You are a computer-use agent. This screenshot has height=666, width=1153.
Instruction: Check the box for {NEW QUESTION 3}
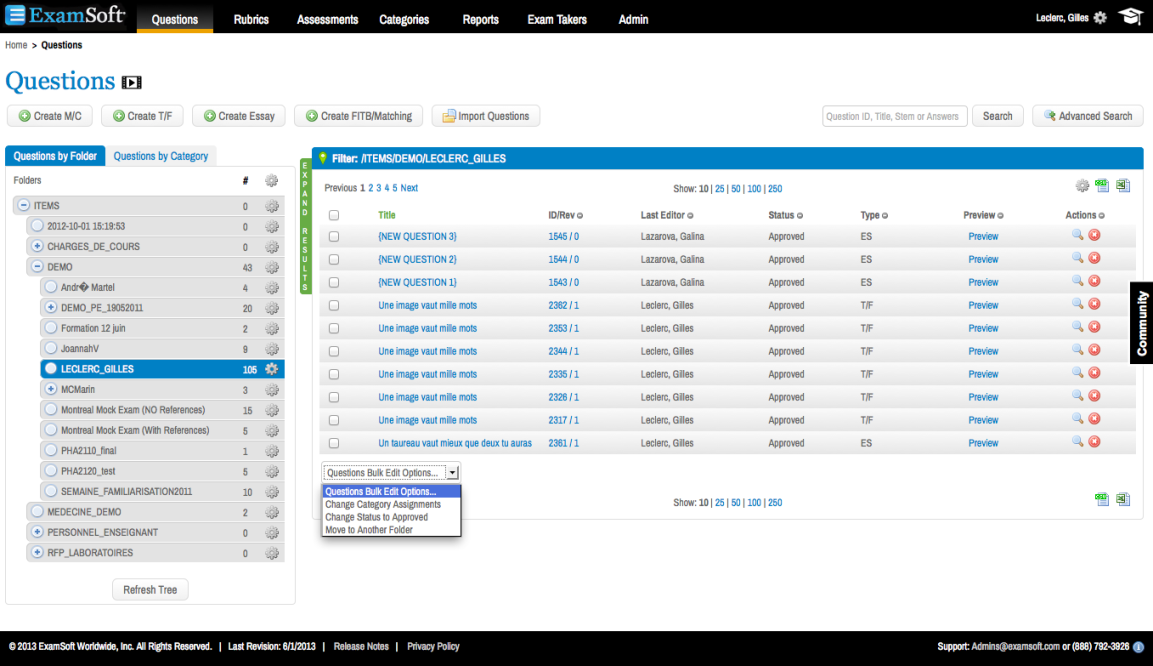click(334, 237)
